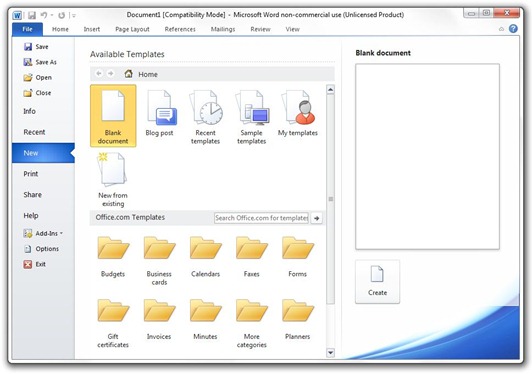Open Customize Quick Access Toolbar dropdown
Viewport: 532px width, 374px height.
(x=74, y=15)
